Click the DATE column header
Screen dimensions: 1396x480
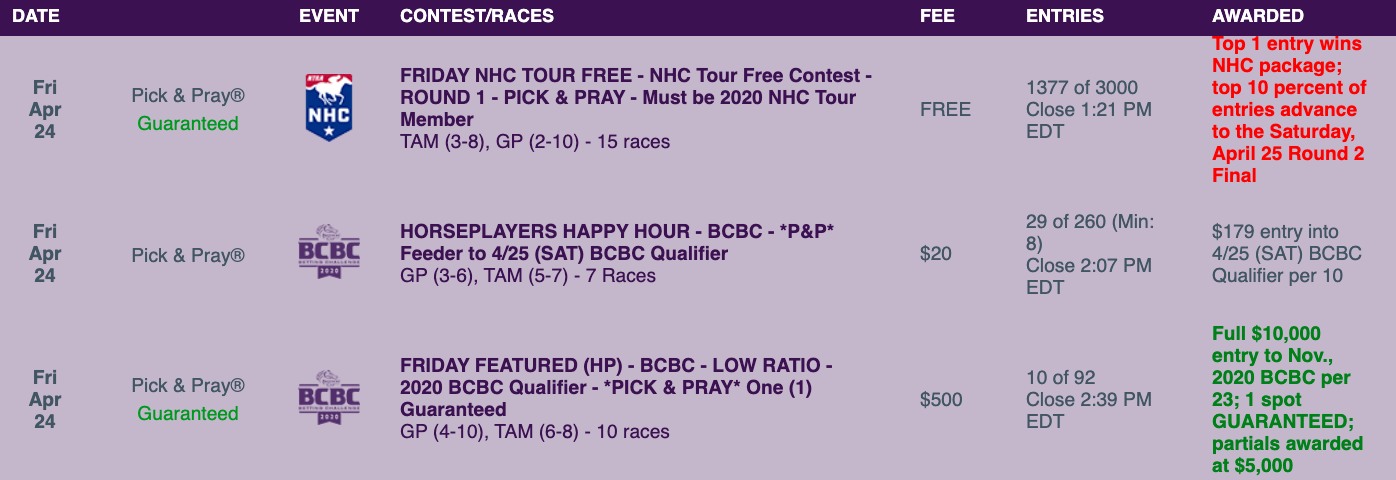click(36, 16)
